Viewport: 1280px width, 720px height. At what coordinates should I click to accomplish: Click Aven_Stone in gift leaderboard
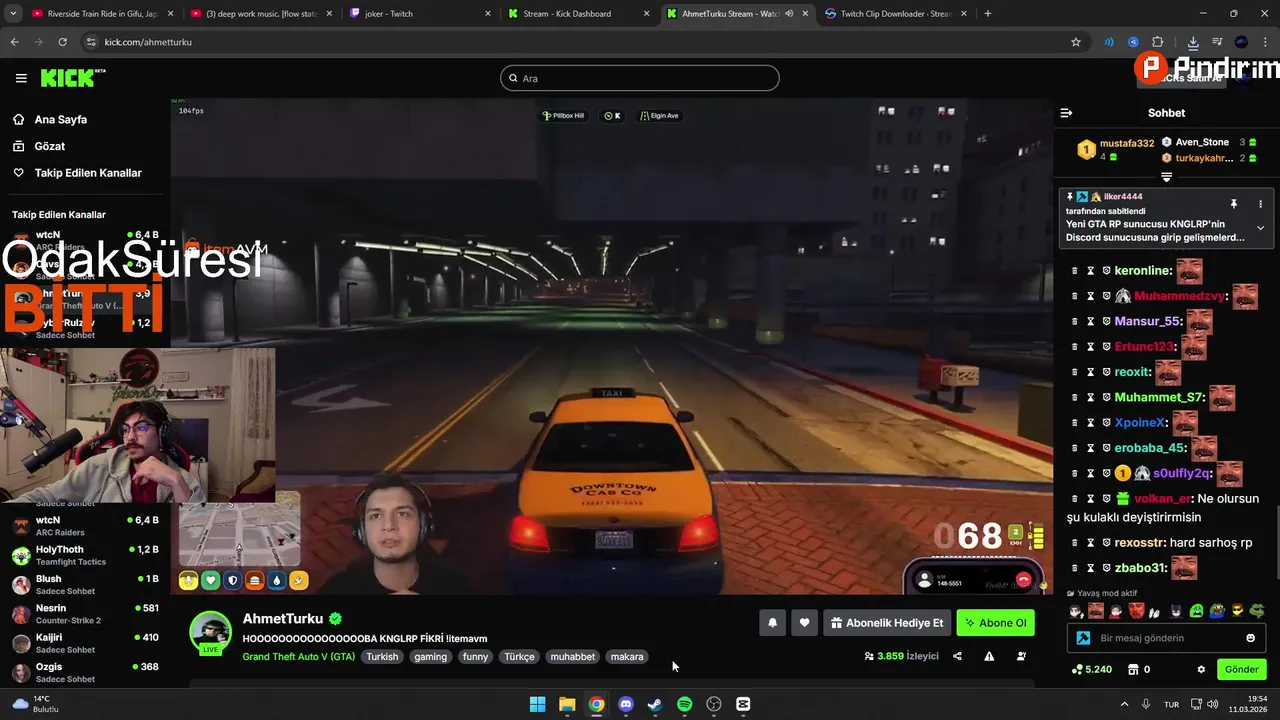pos(1202,142)
